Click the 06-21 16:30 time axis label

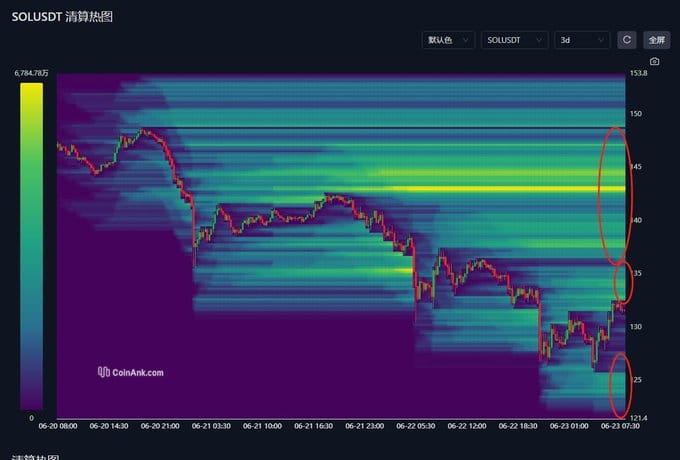point(314,426)
